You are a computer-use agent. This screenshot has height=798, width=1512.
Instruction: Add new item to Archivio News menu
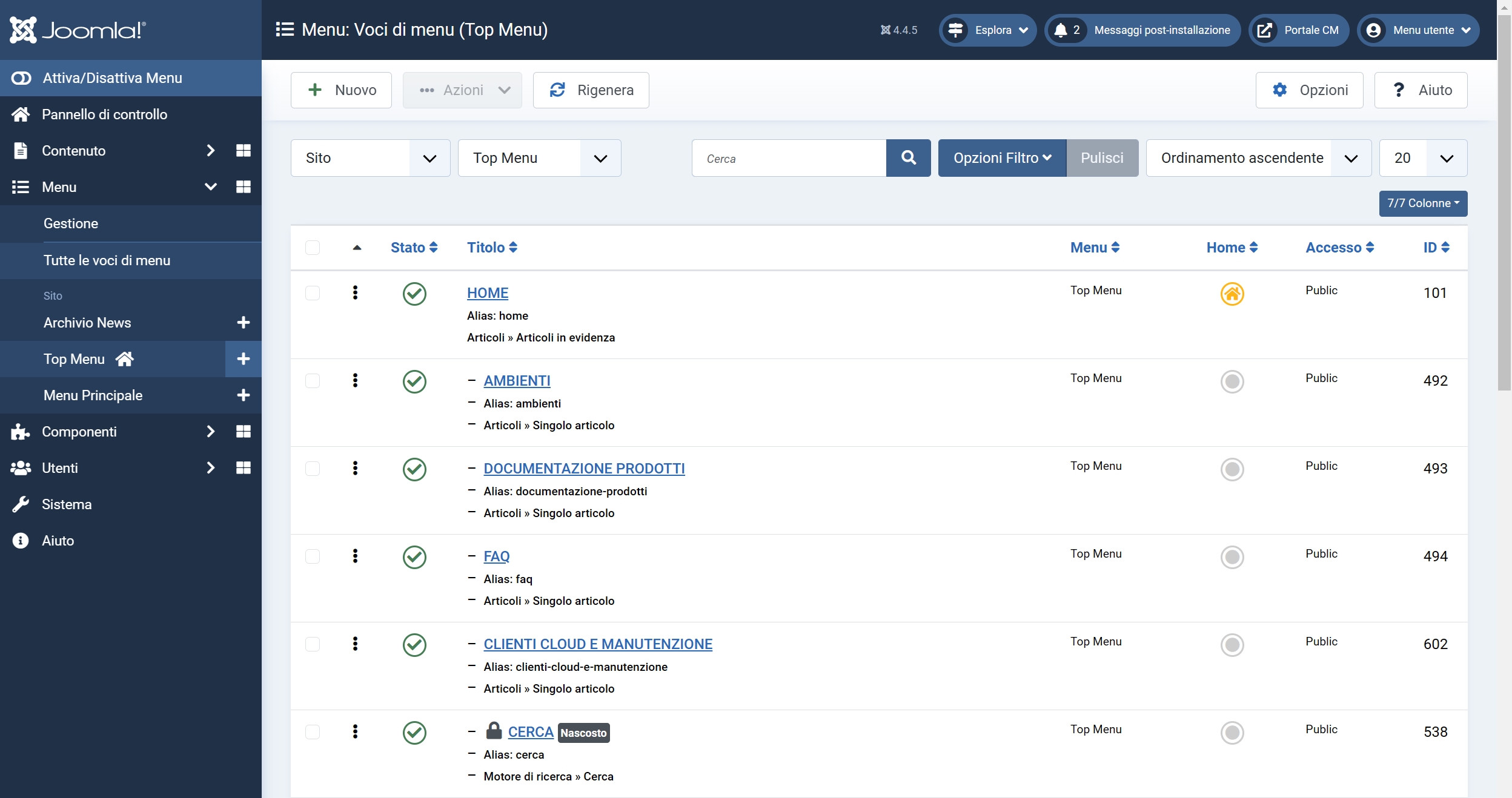click(x=243, y=323)
